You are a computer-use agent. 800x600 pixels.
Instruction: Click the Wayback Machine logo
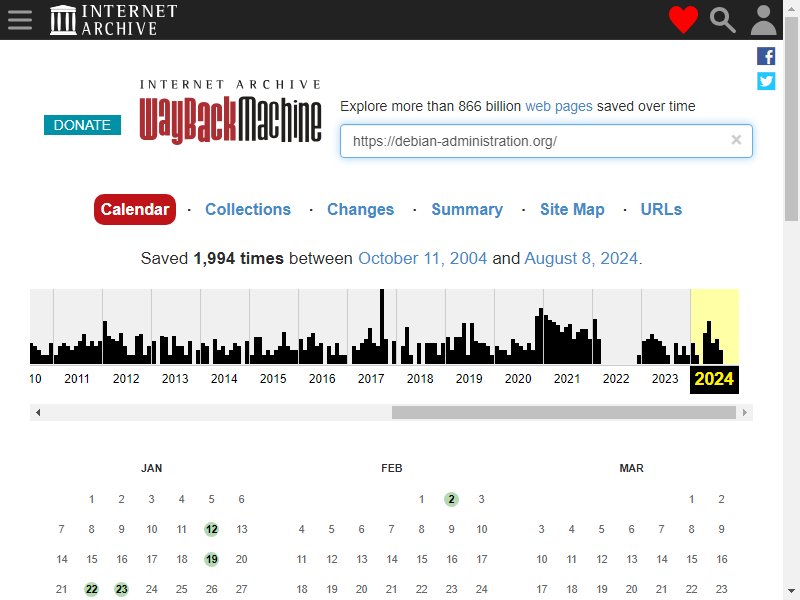(230, 112)
